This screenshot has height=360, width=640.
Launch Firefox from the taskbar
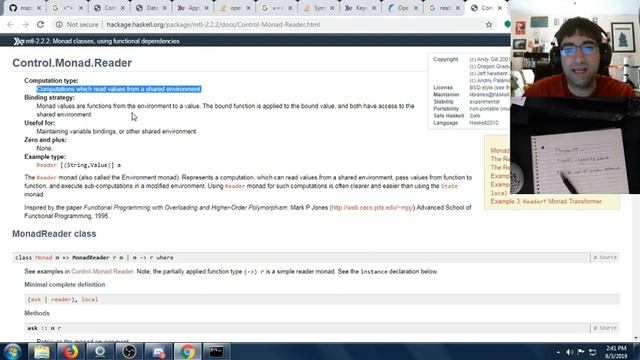71,351
